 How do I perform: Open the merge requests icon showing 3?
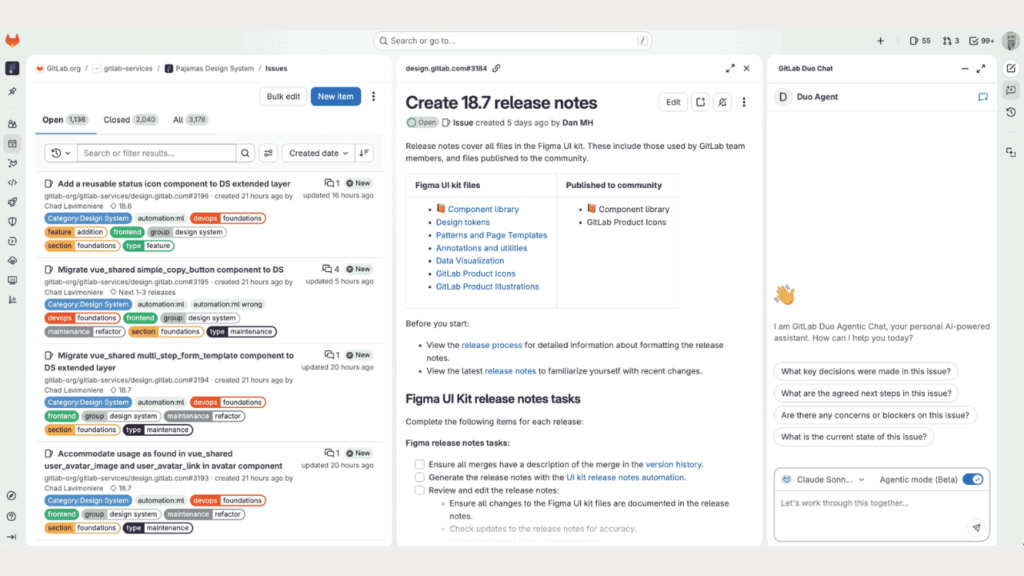tap(947, 41)
